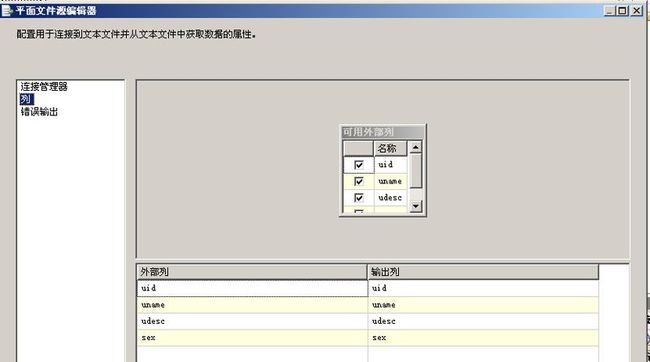This screenshot has height=362, width=650.
Task: Edit uid cell in 输出列 column
Action: coord(483,288)
